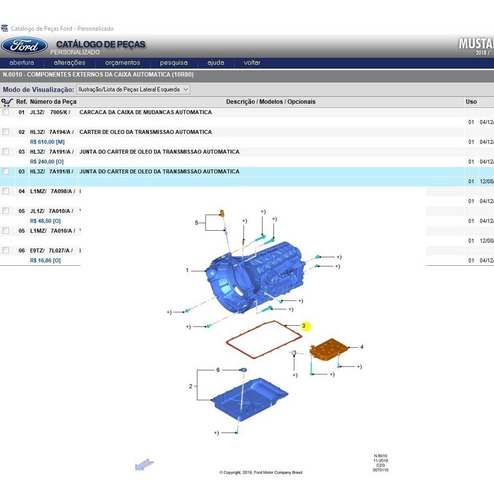
Task: Click callout number 6 in the diagram
Action: (218, 370)
